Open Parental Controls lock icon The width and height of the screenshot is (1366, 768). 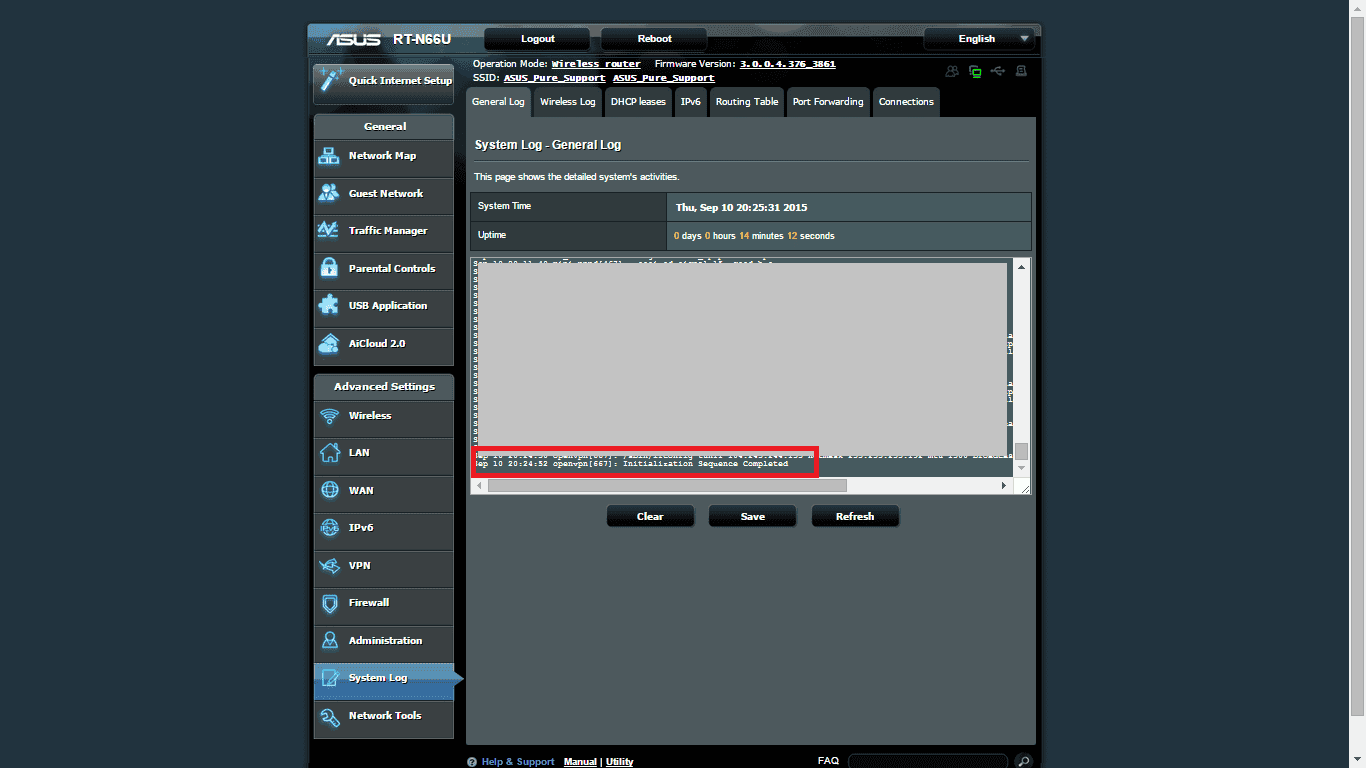pos(329,268)
